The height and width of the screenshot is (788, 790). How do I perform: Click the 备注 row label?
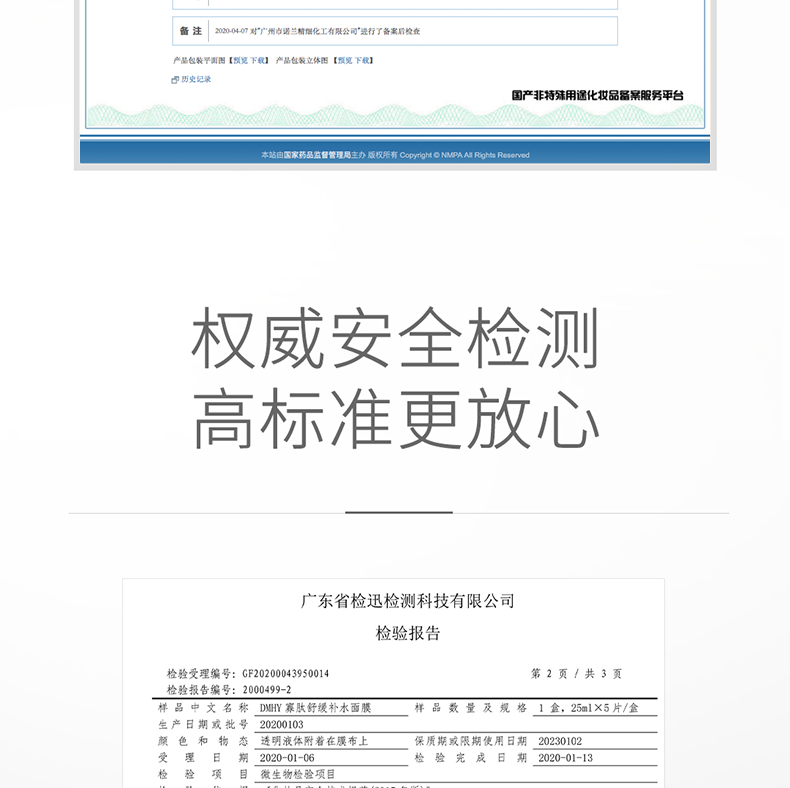pos(190,31)
